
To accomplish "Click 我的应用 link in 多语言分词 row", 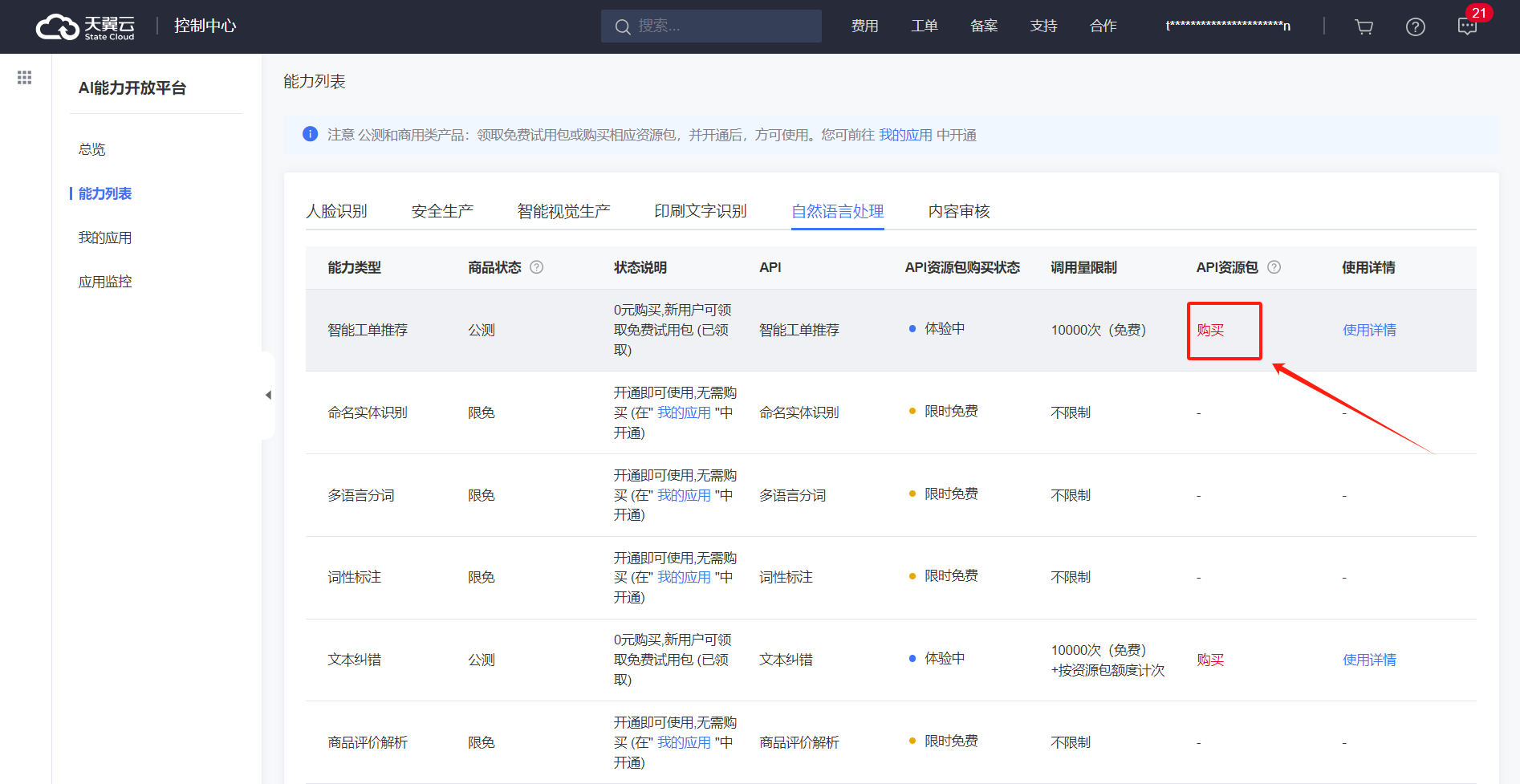I will click(684, 495).
